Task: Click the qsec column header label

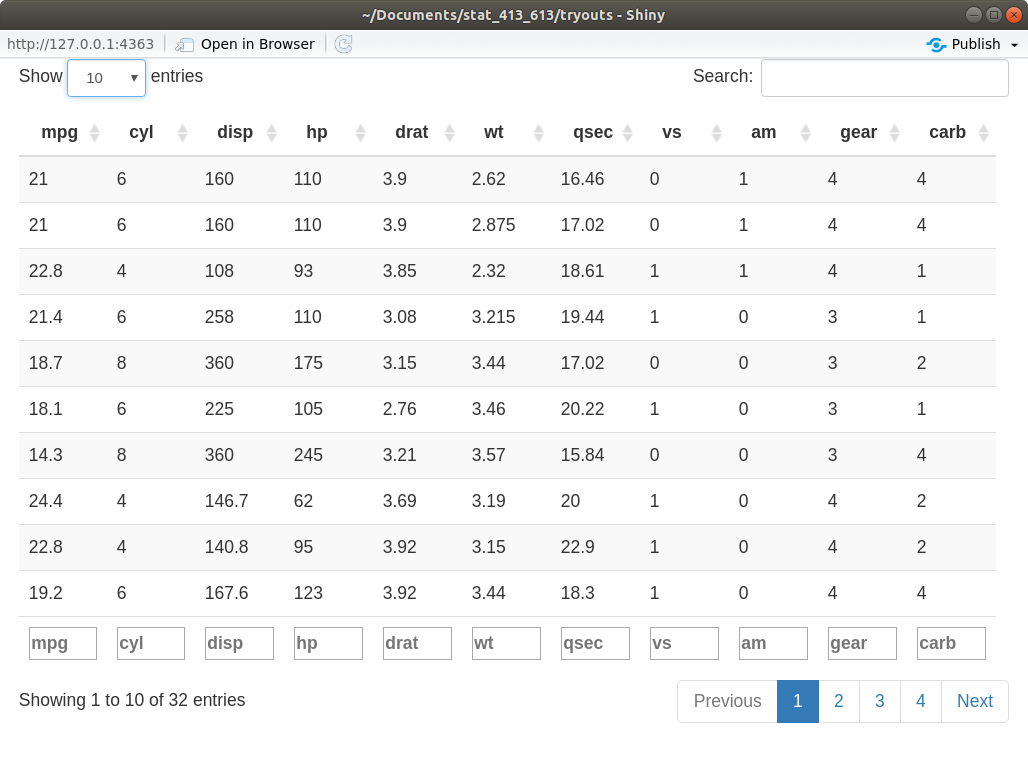Action: tap(593, 132)
